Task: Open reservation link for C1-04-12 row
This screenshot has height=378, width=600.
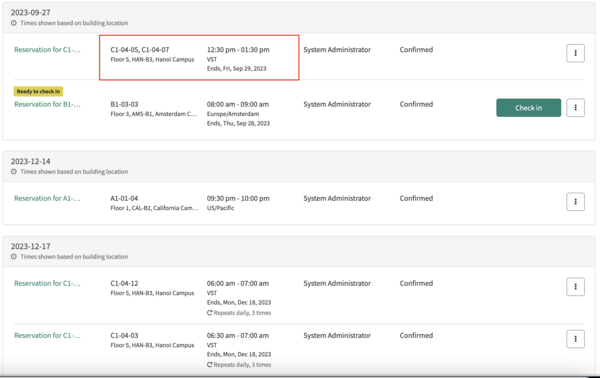Action: click(47, 284)
